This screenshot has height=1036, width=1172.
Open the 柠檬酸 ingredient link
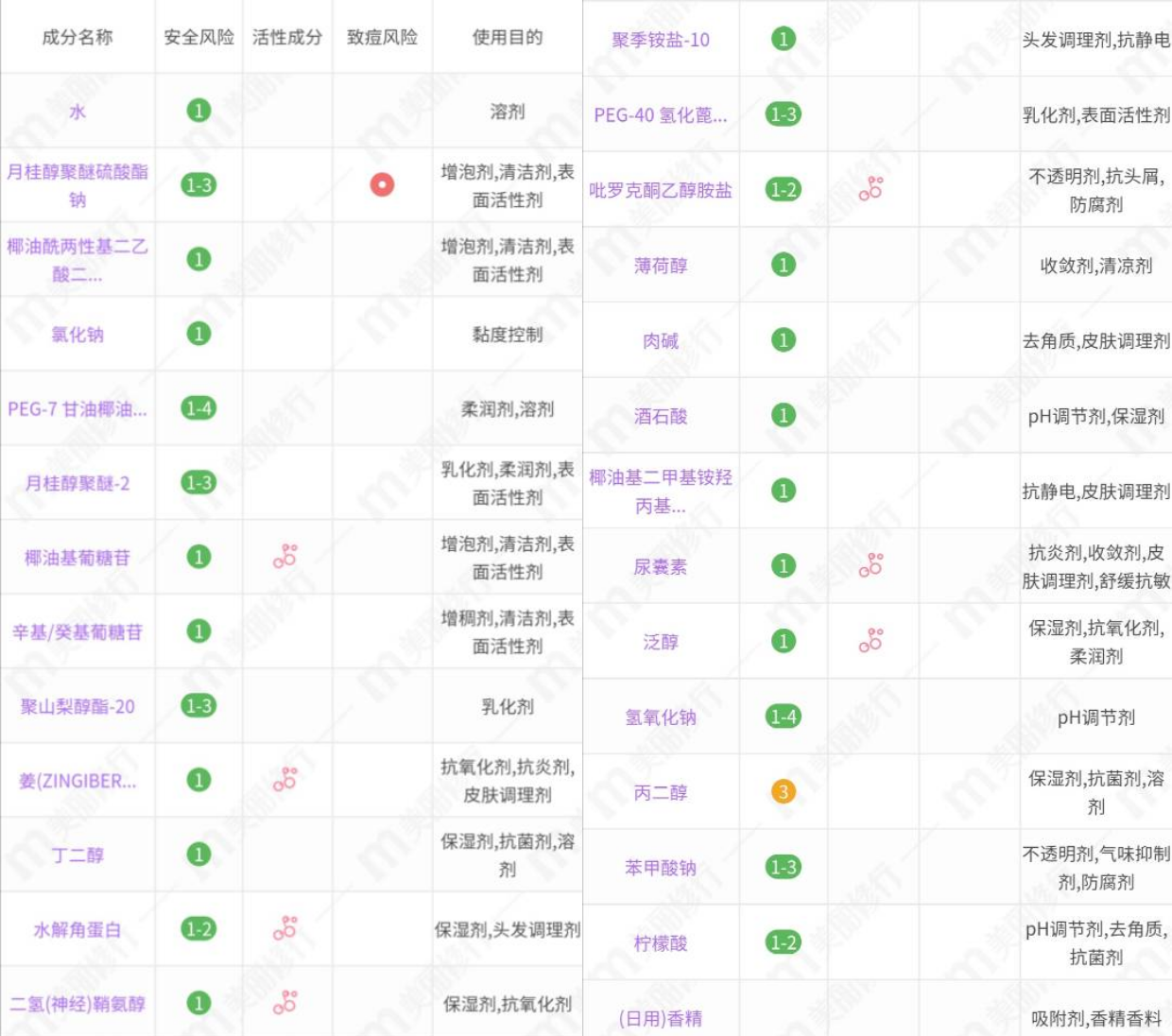[661, 943]
